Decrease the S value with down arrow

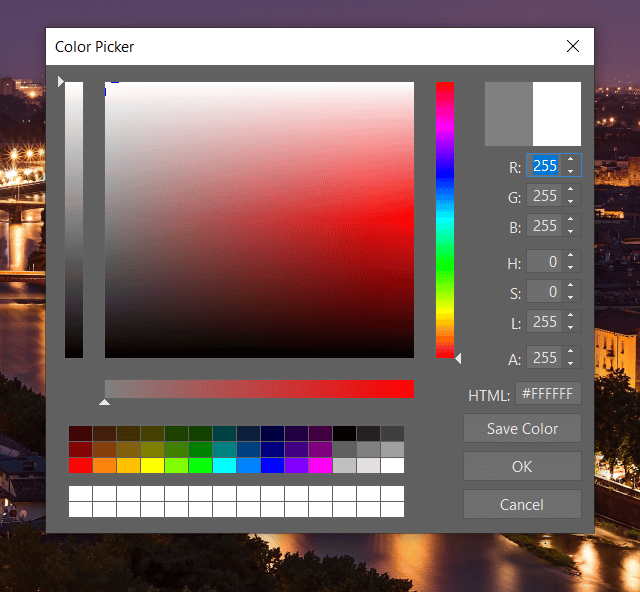[571, 297]
